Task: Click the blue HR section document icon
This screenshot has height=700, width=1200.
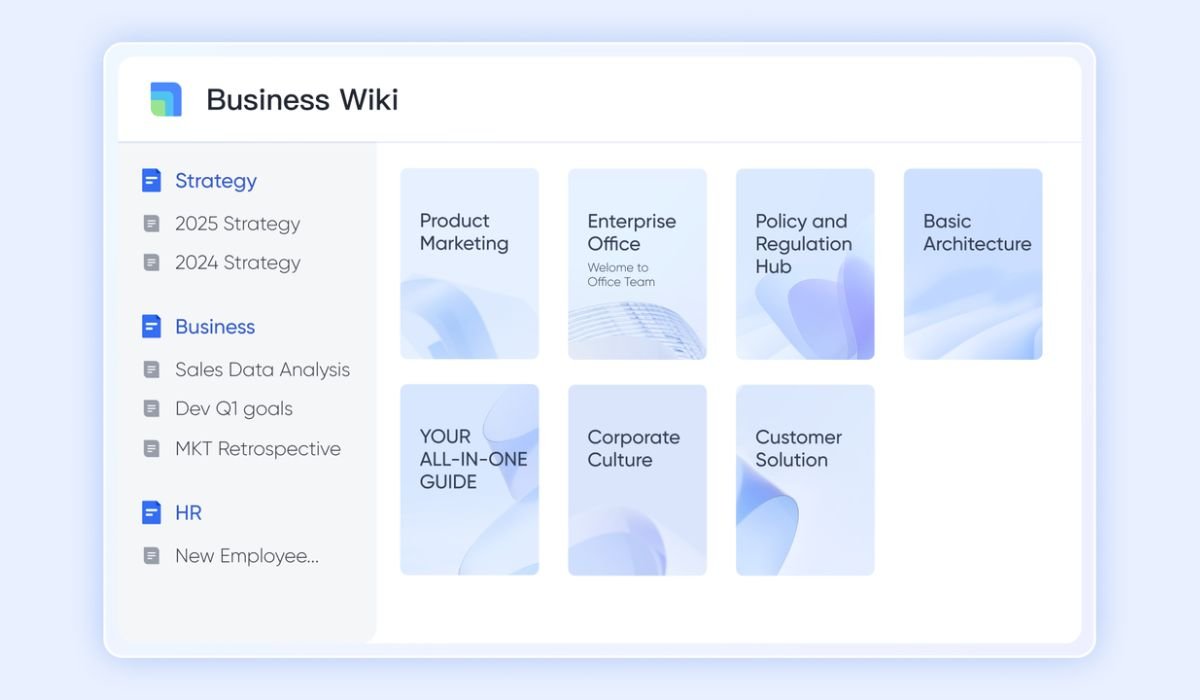Action: pyautogui.click(x=151, y=513)
